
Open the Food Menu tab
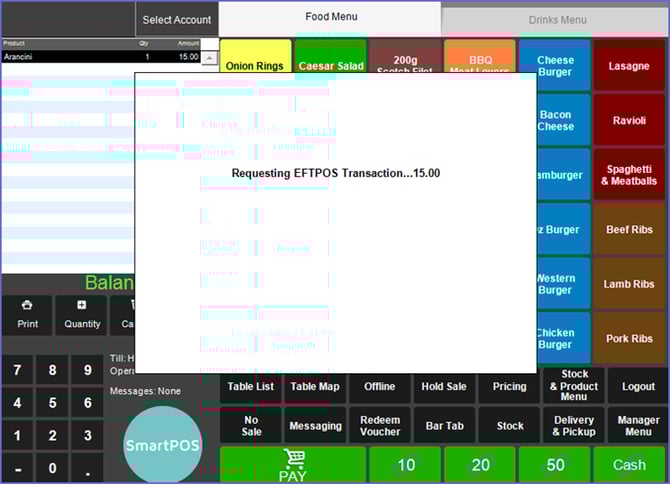pos(330,17)
